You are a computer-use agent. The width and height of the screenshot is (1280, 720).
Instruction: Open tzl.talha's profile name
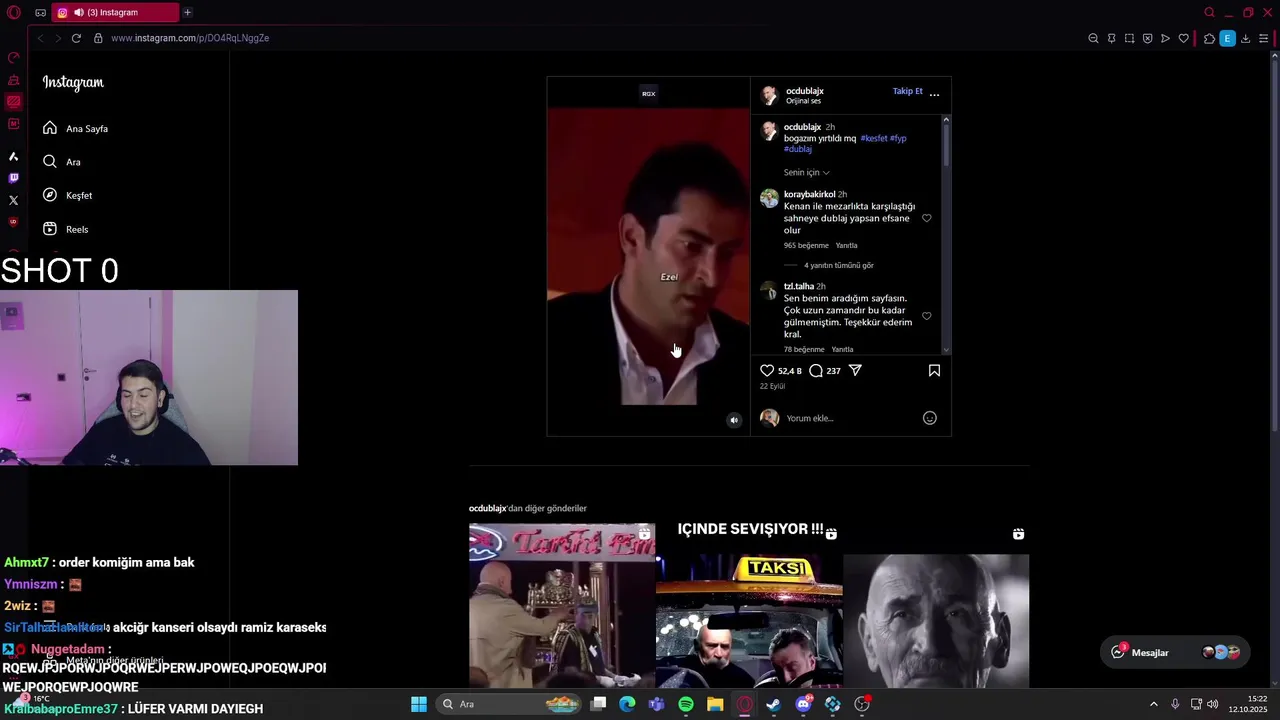(799, 286)
